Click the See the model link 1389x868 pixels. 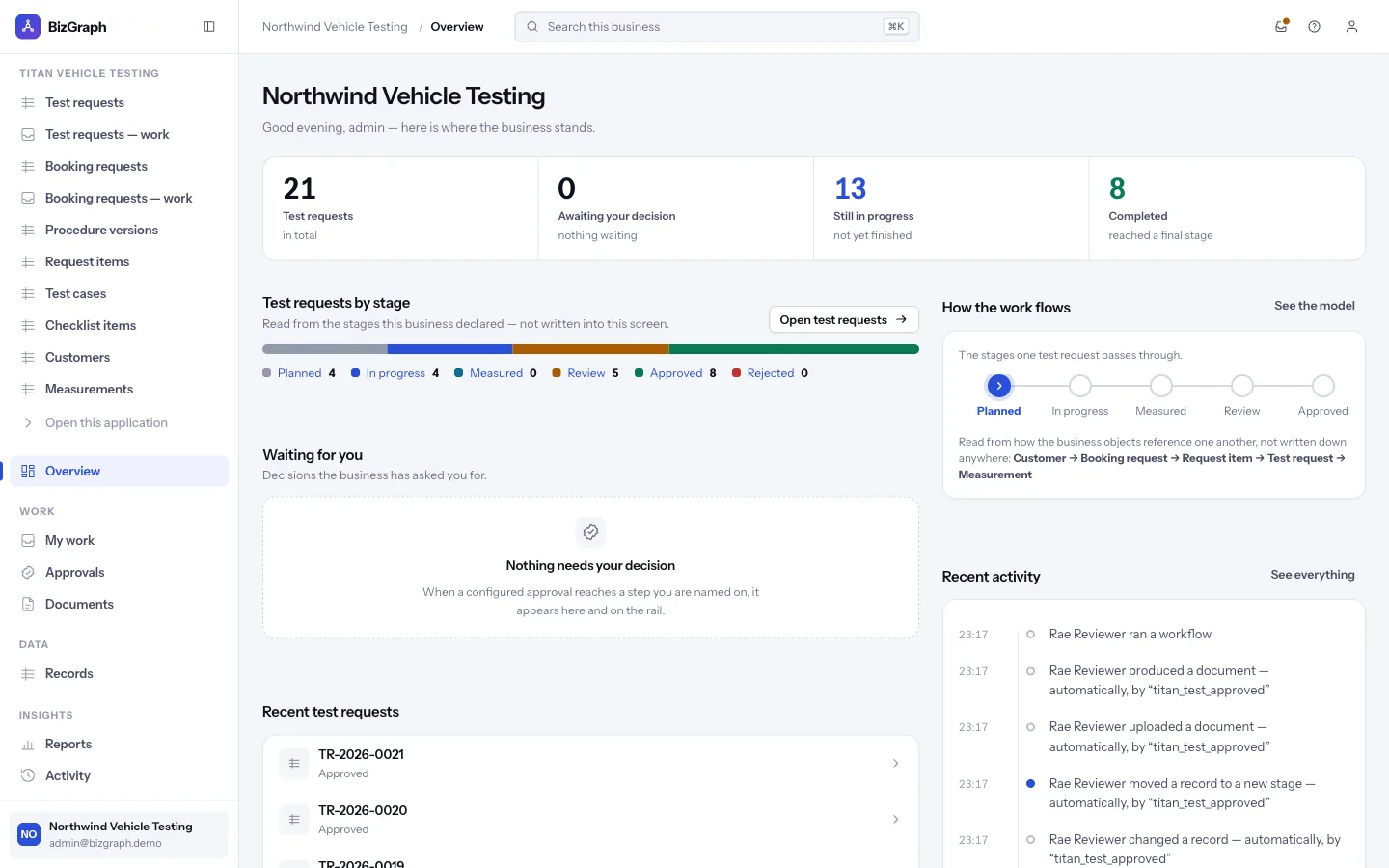(1315, 306)
